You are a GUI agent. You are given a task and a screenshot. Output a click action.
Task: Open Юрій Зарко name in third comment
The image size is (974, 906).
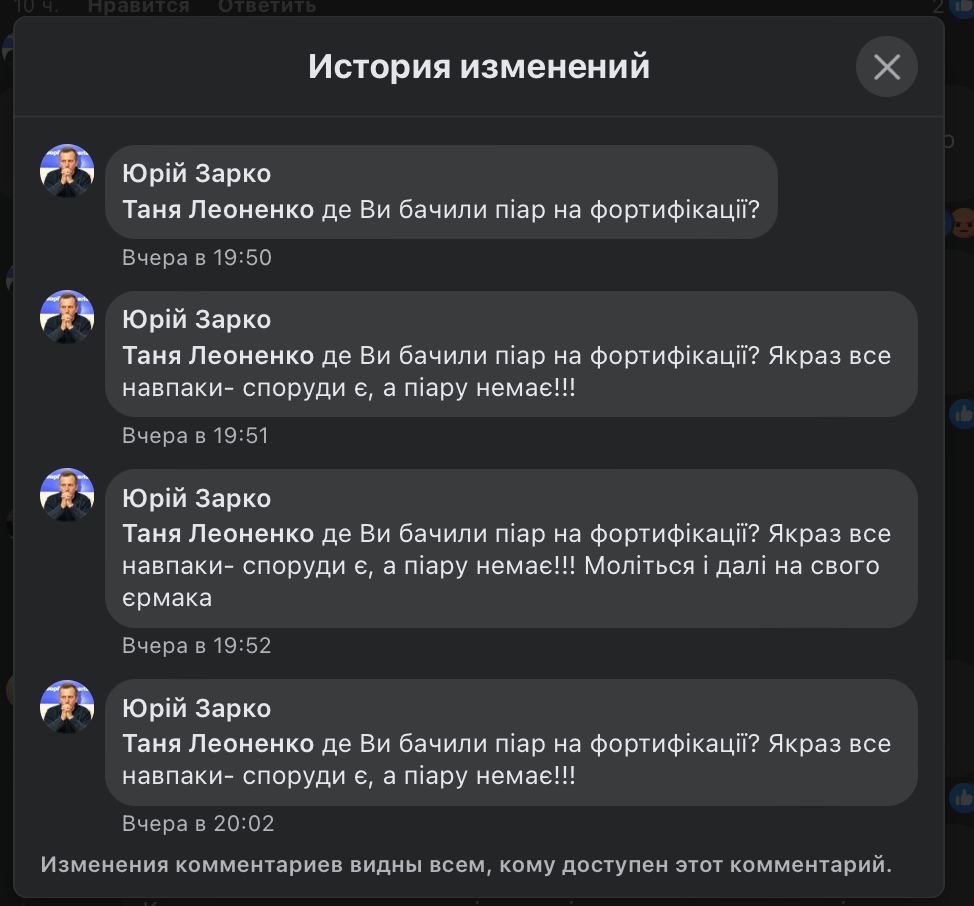click(196, 498)
